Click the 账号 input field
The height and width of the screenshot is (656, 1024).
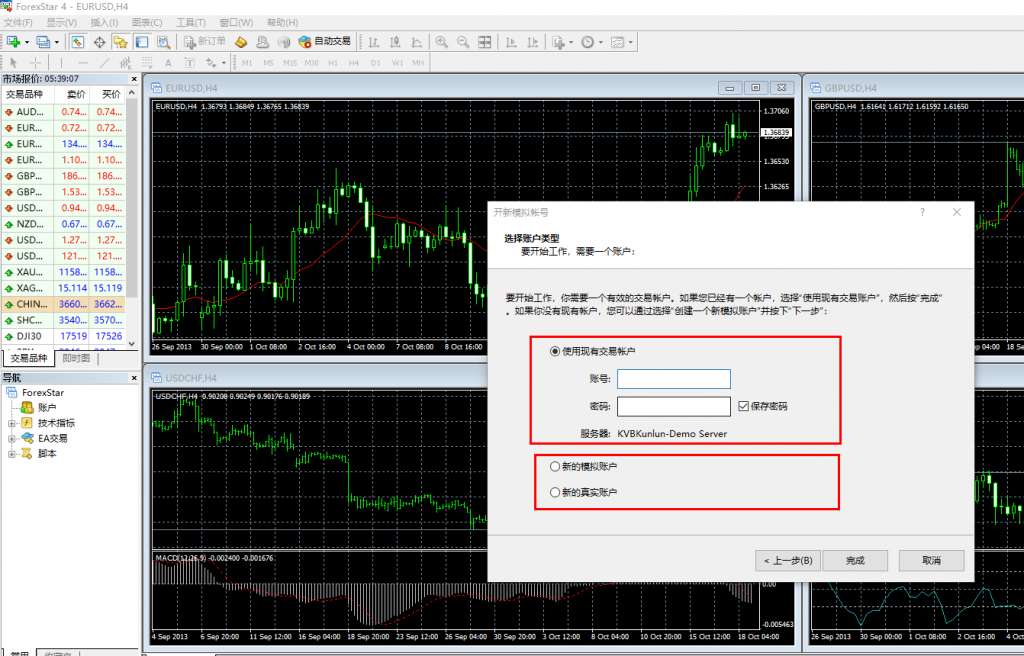coord(673,379)
